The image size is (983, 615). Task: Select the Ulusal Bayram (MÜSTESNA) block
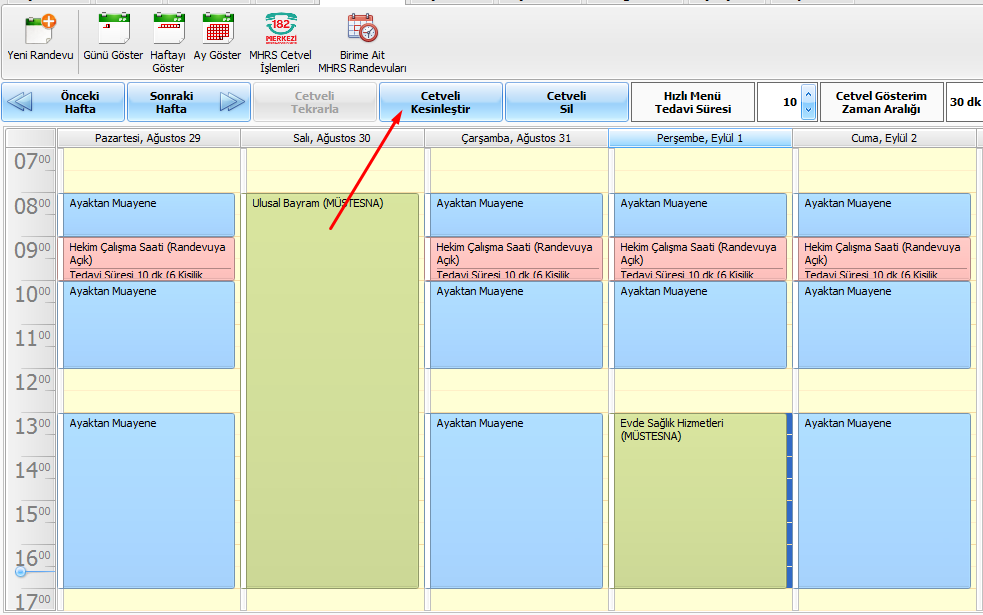[x=332, y=390]
